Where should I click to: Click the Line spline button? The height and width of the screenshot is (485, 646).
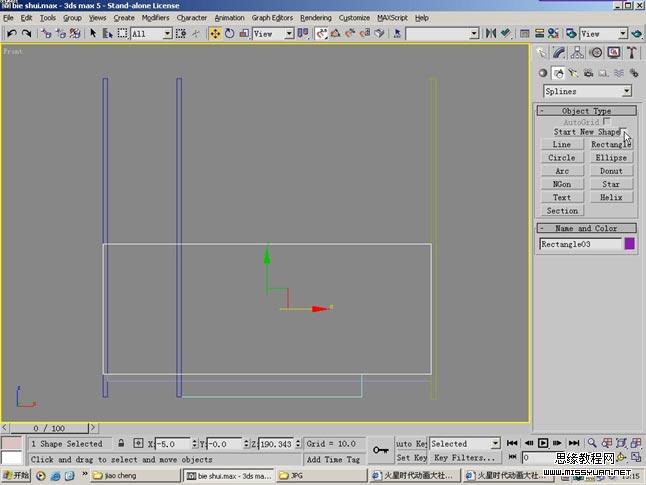(x=562, y=145)
